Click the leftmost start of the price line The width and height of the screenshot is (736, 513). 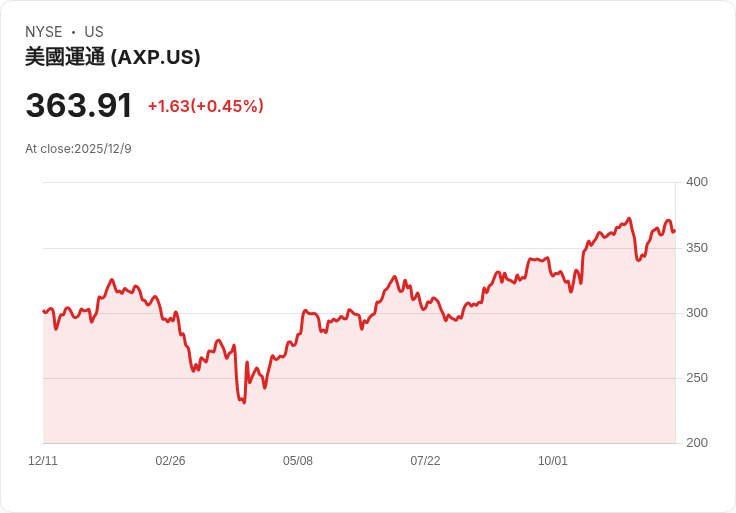(44, 311)
